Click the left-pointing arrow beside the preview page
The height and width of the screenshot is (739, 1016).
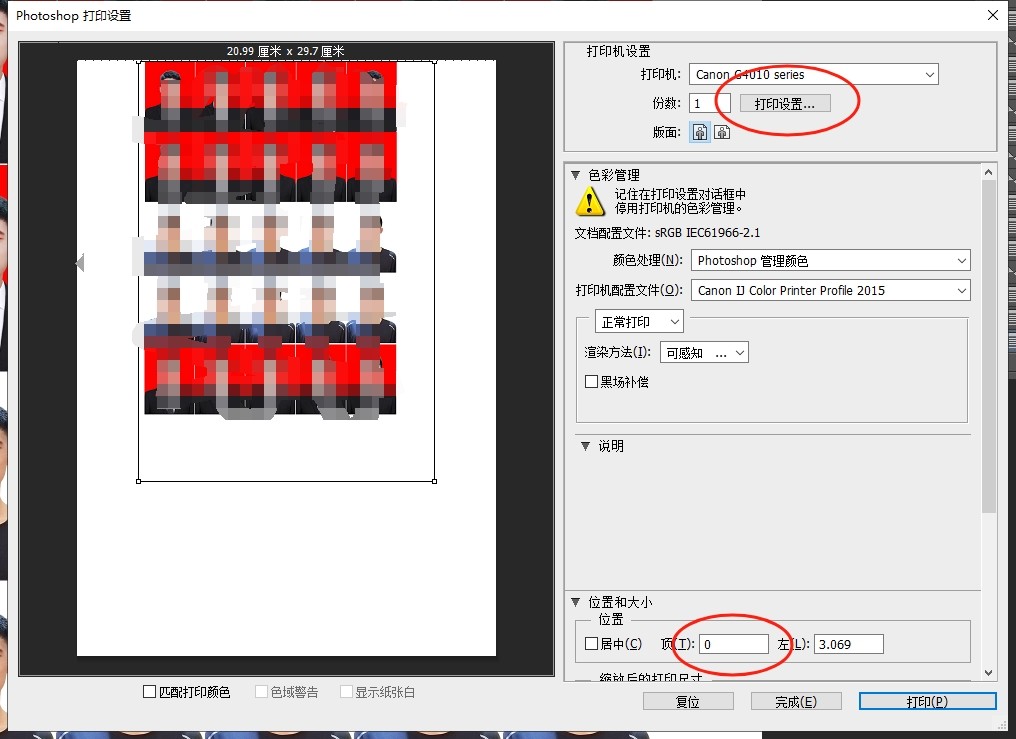[x=80, y=263]
